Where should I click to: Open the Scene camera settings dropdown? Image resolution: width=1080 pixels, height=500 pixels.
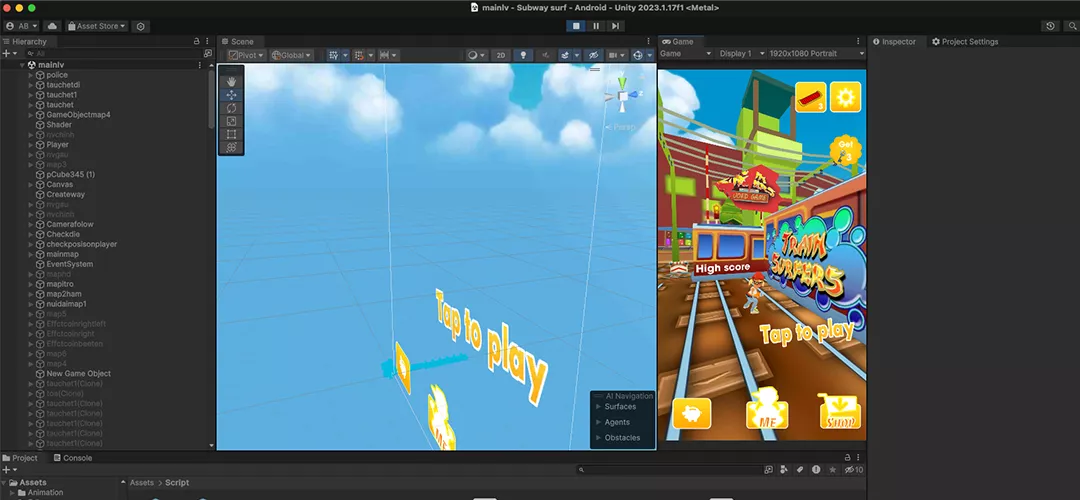(616, 55)
